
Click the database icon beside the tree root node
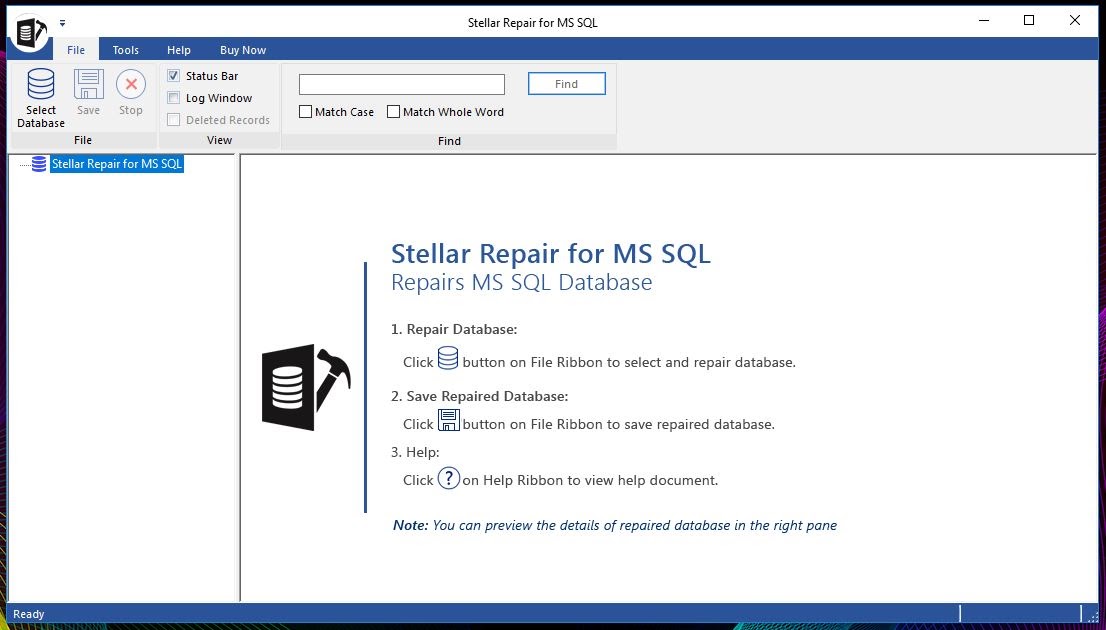point(38,163)
